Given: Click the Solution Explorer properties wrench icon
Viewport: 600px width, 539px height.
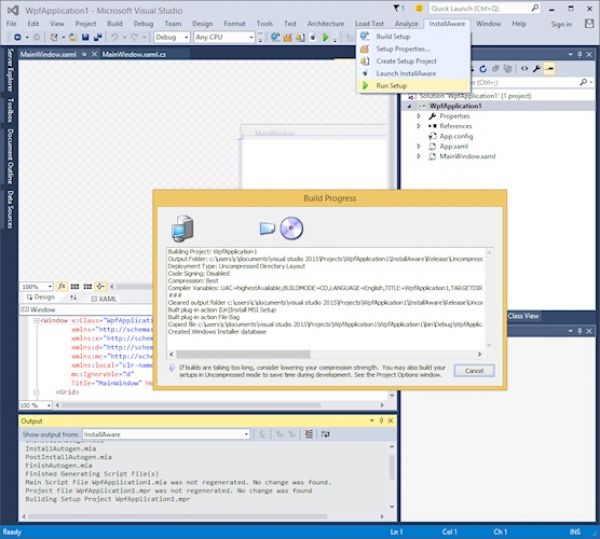Looking at the screenshot, I should point(537,68).
